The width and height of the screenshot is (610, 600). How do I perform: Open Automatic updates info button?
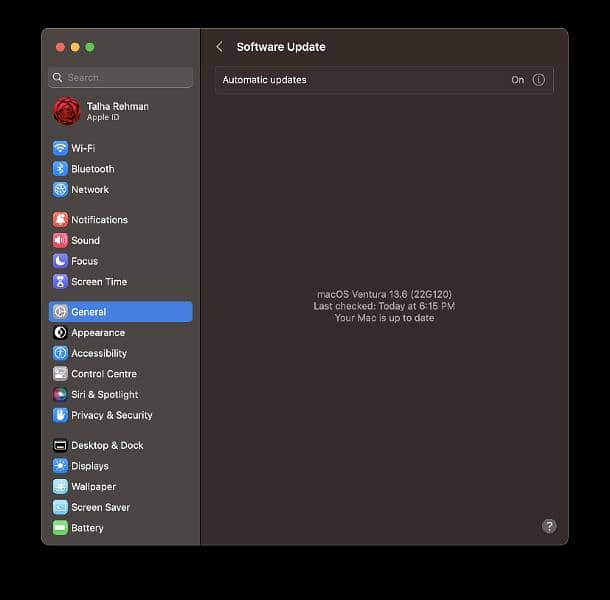tap(539, 80)
